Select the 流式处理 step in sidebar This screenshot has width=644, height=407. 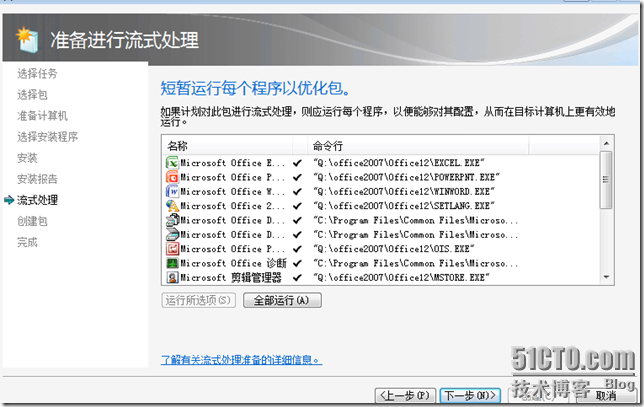click(37, 200)
